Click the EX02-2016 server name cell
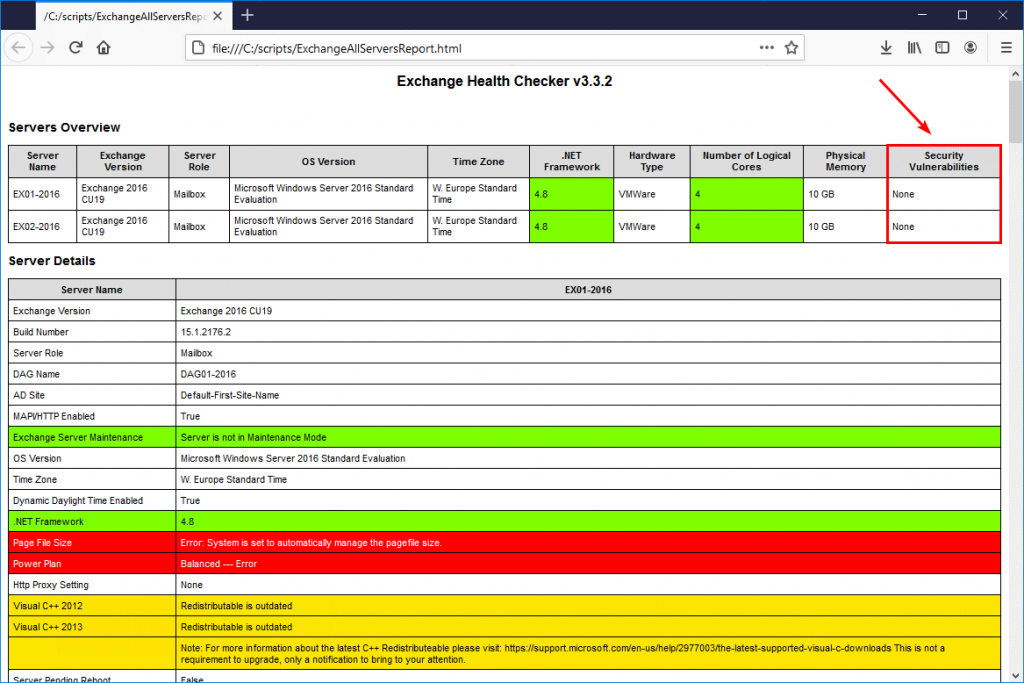The height and width of the screenshot is (683, 1024). pos(42,227)
